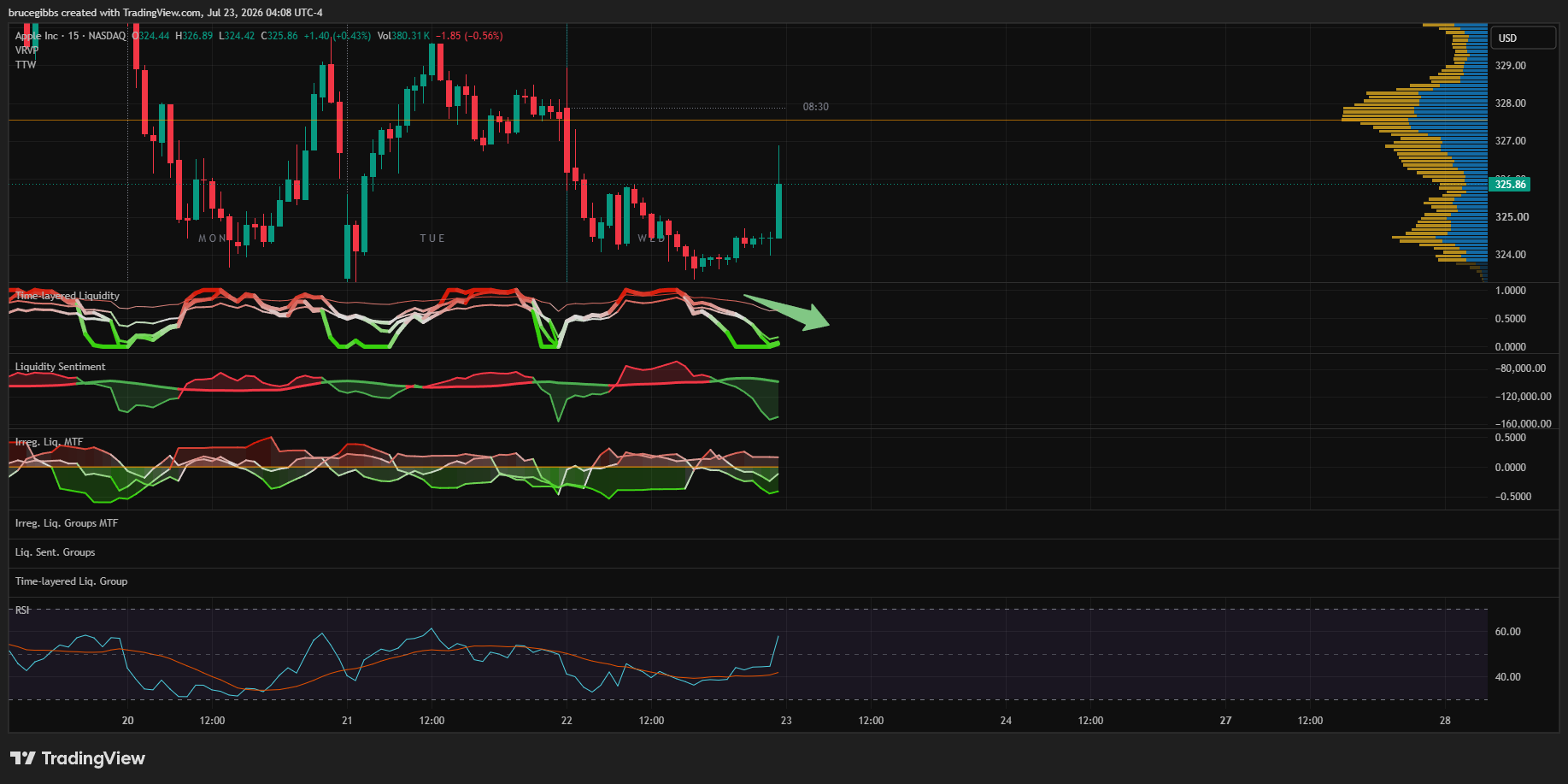
Task: Click the price change +1.40 (+0.43%) text
Action: pyautogui.click(x=338, y=36)
